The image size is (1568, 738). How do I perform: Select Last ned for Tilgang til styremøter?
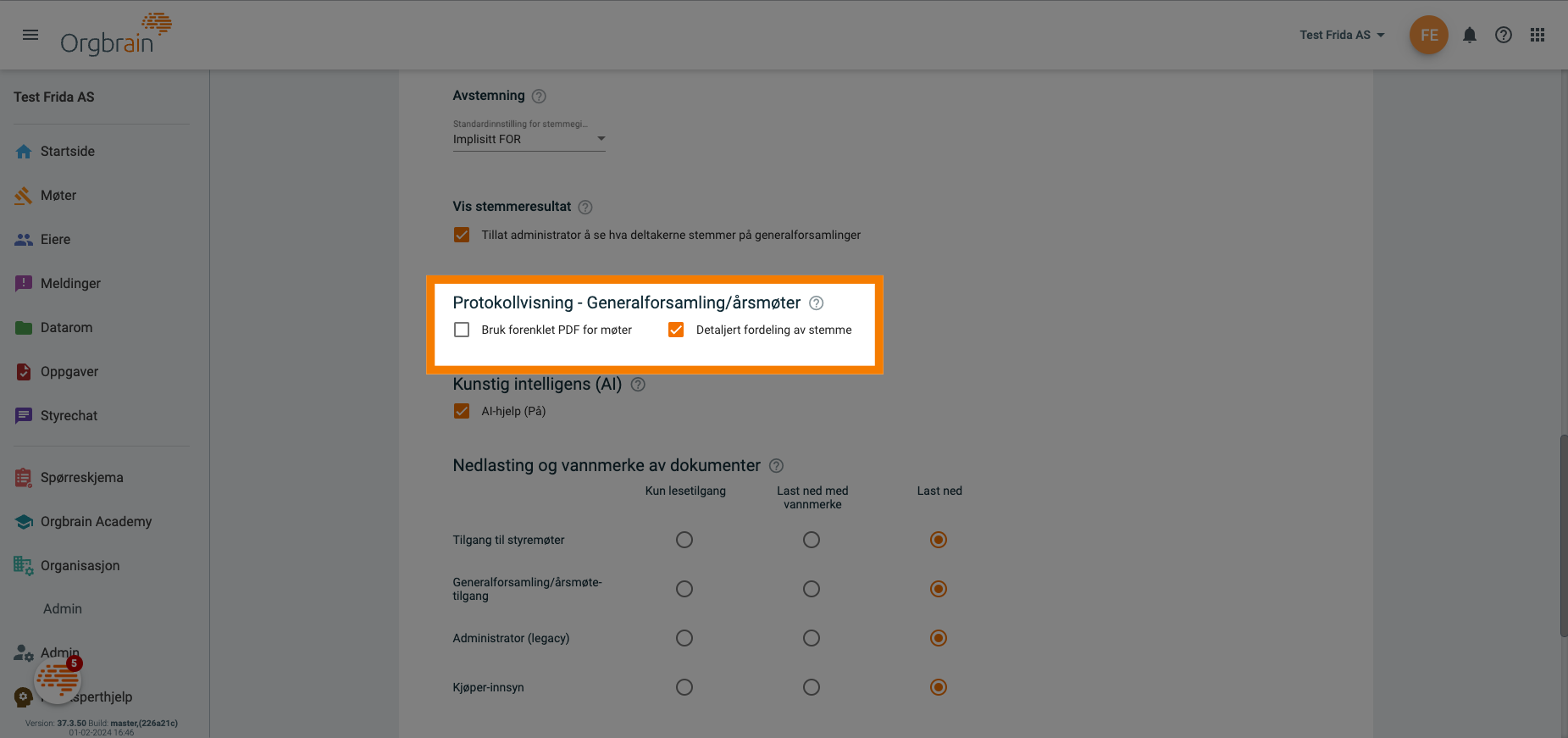pyautogui.click(x=939, y=540)
